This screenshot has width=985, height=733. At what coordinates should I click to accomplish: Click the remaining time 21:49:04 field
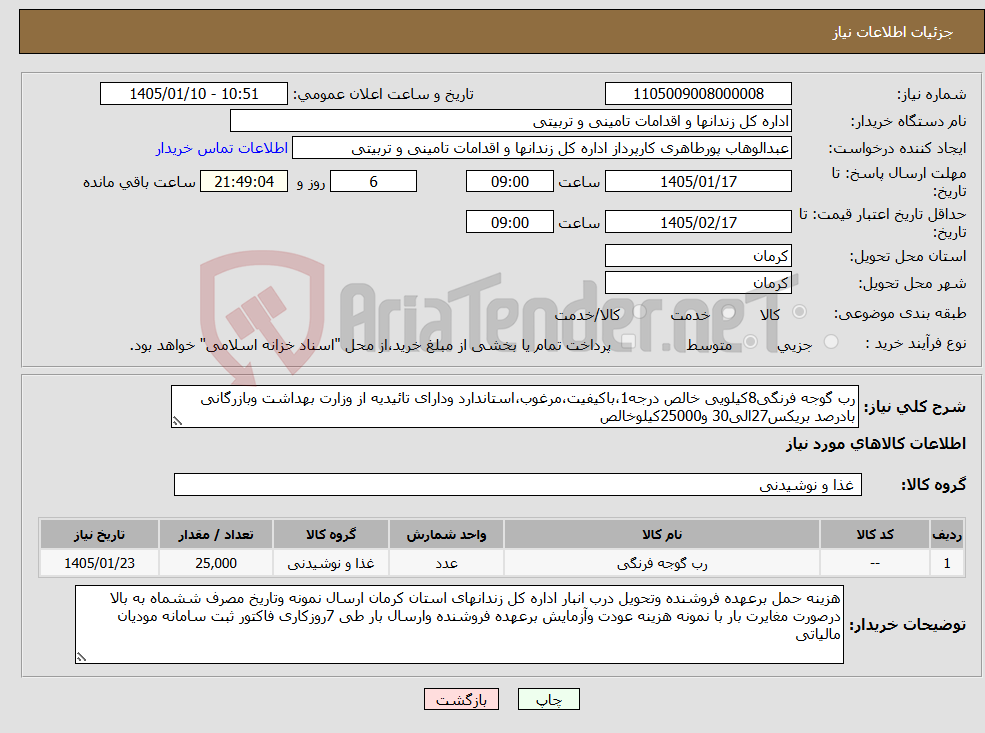coord(244,182)
